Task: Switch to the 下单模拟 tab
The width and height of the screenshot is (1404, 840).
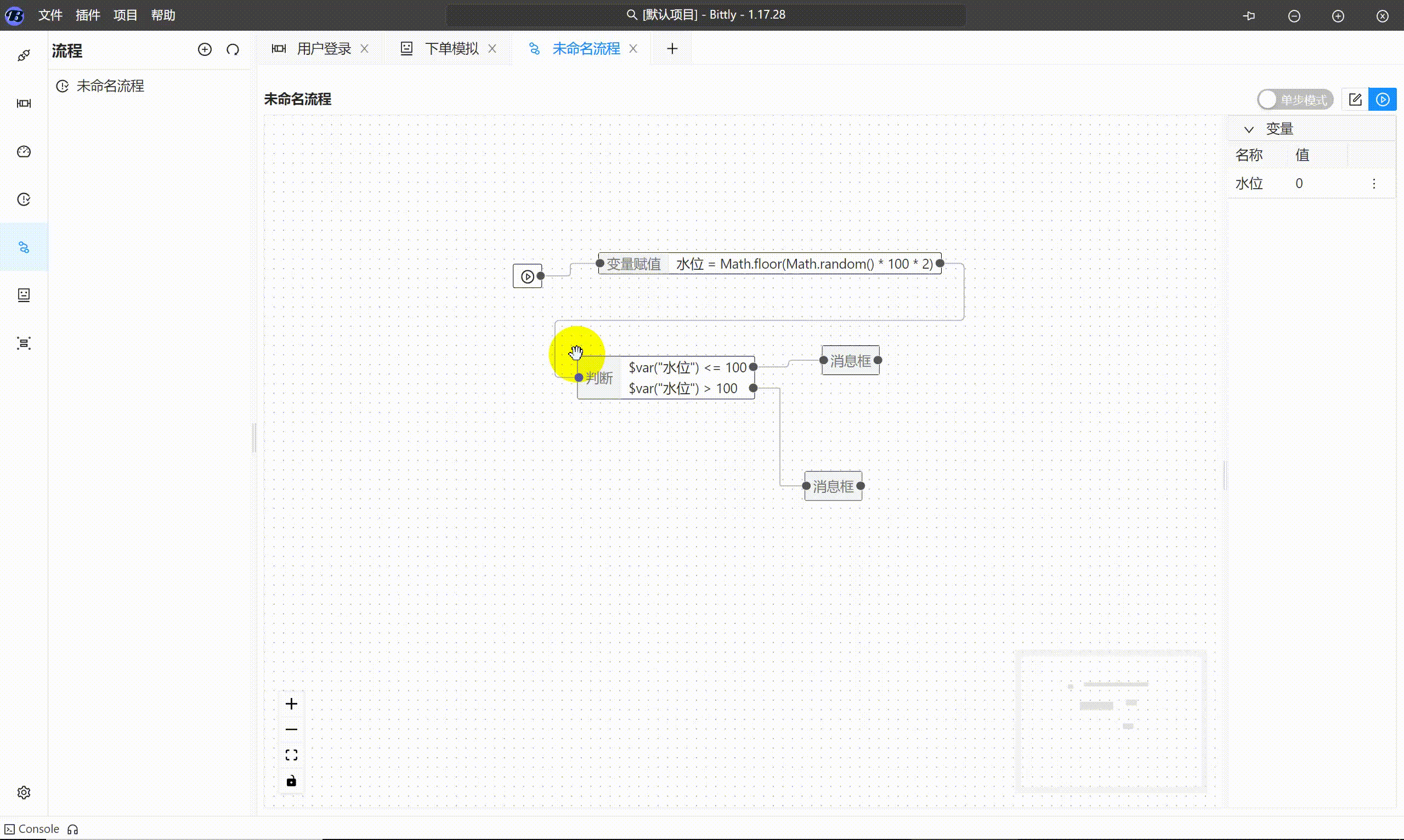Action: [x=452, y=48]
